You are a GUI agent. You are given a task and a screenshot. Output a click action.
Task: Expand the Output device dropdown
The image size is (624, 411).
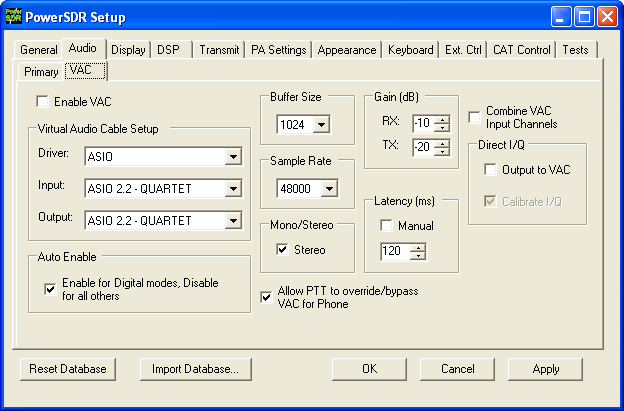tap(233, 221)
